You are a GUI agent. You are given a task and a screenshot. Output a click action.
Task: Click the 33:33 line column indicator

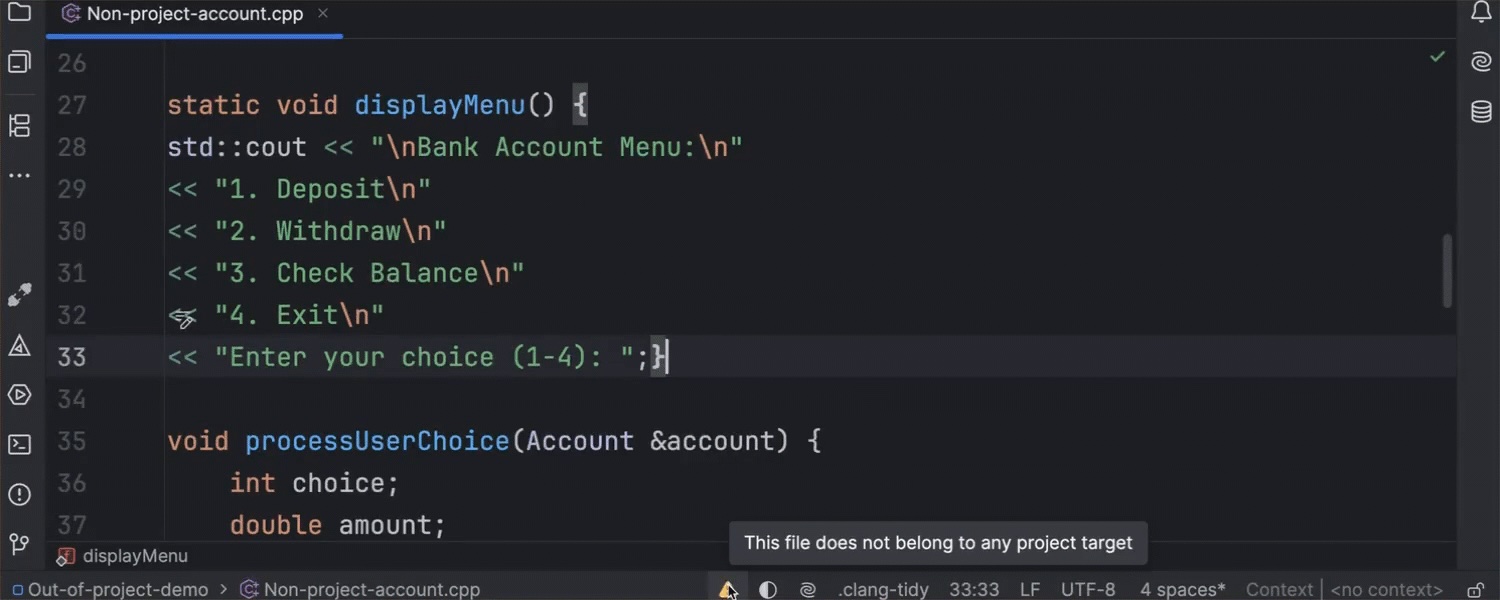click(973, 590)
